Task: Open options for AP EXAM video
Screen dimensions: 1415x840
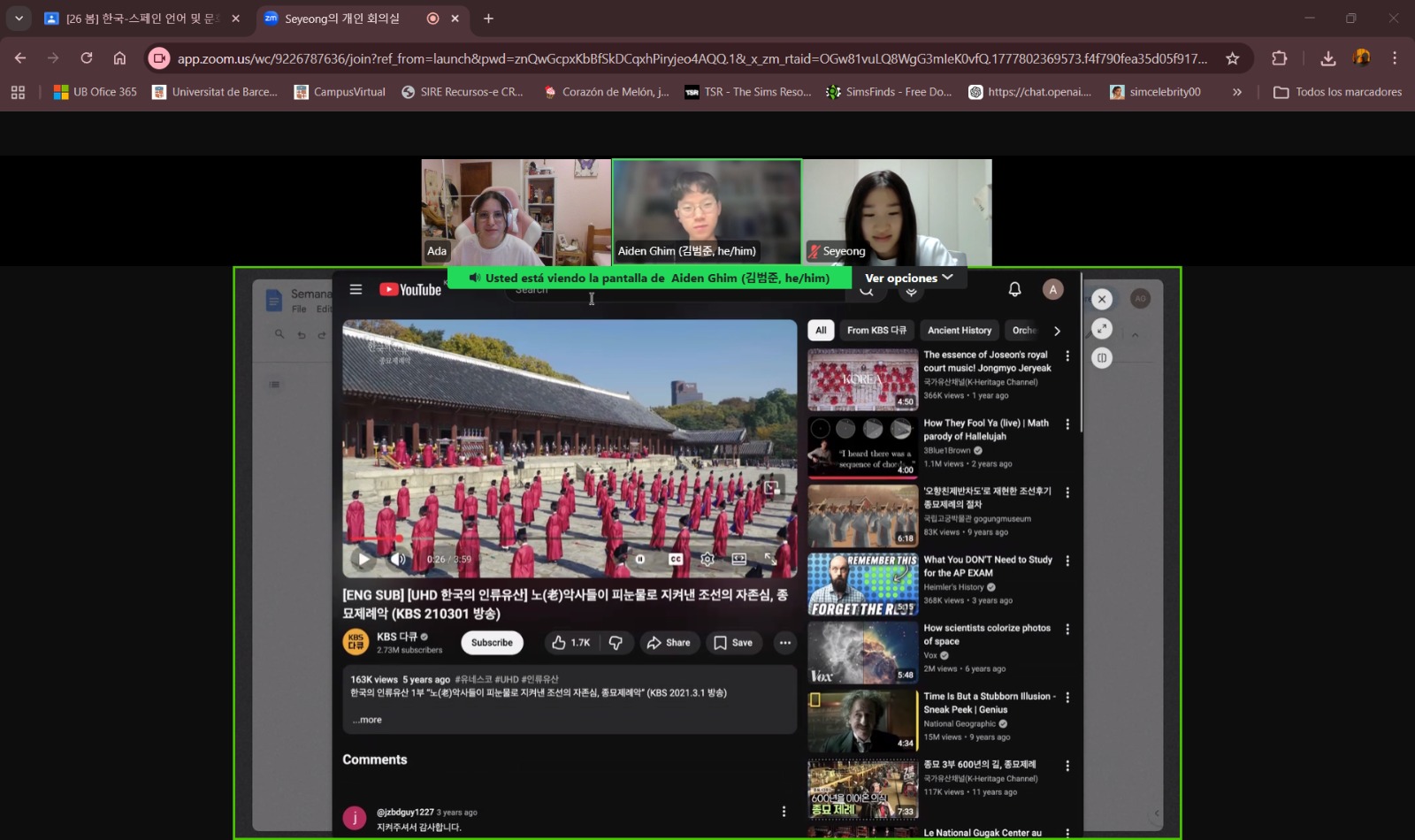Action: coord(1067,561)
